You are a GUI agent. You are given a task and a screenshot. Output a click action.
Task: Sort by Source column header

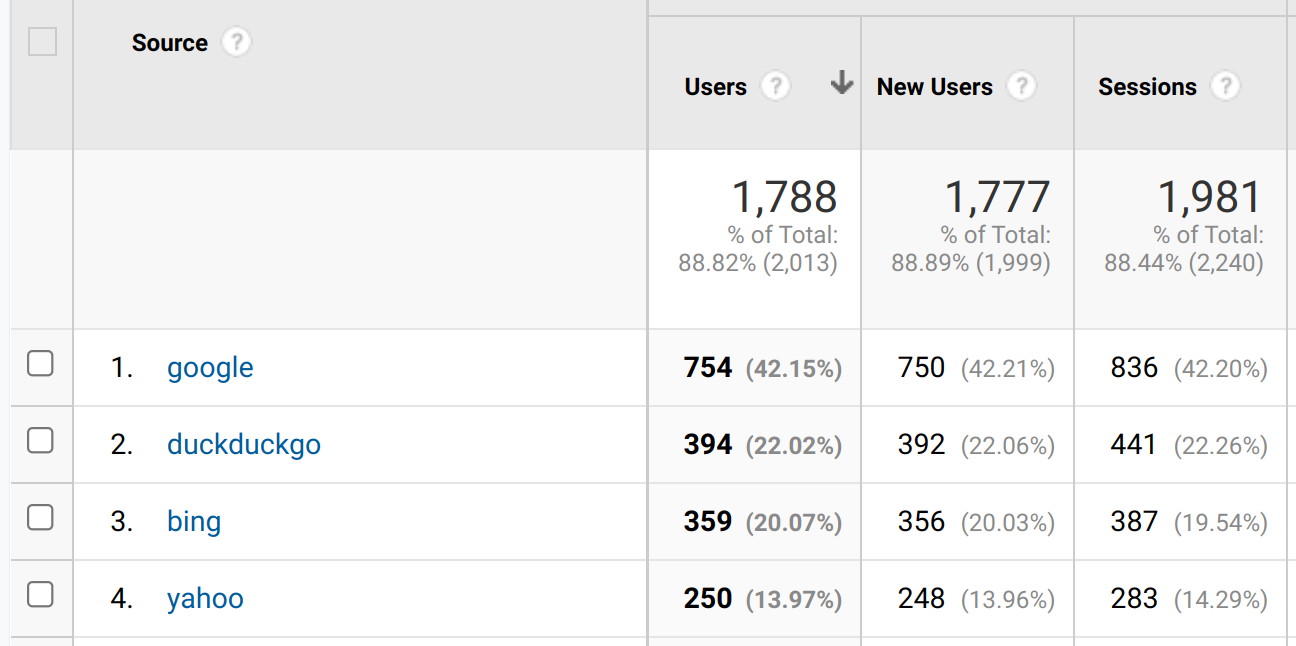(x=169, y=43)
